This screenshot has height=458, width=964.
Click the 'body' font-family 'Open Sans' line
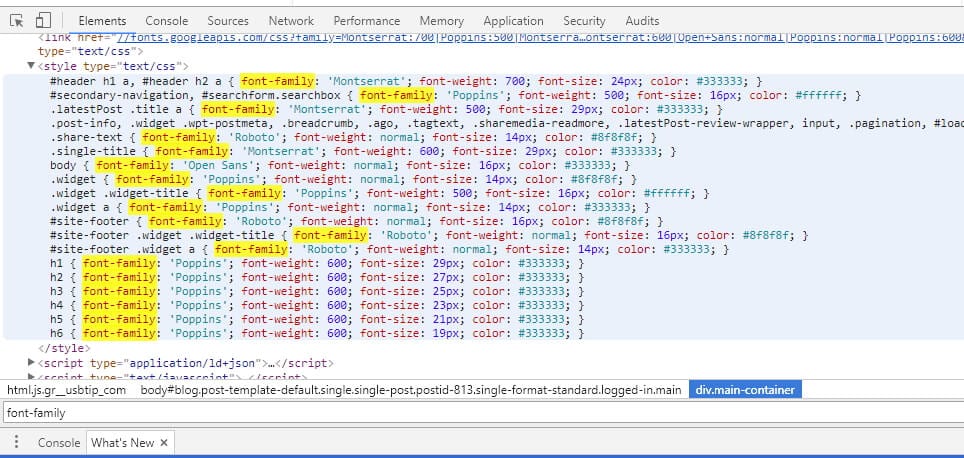coord(340,165)
